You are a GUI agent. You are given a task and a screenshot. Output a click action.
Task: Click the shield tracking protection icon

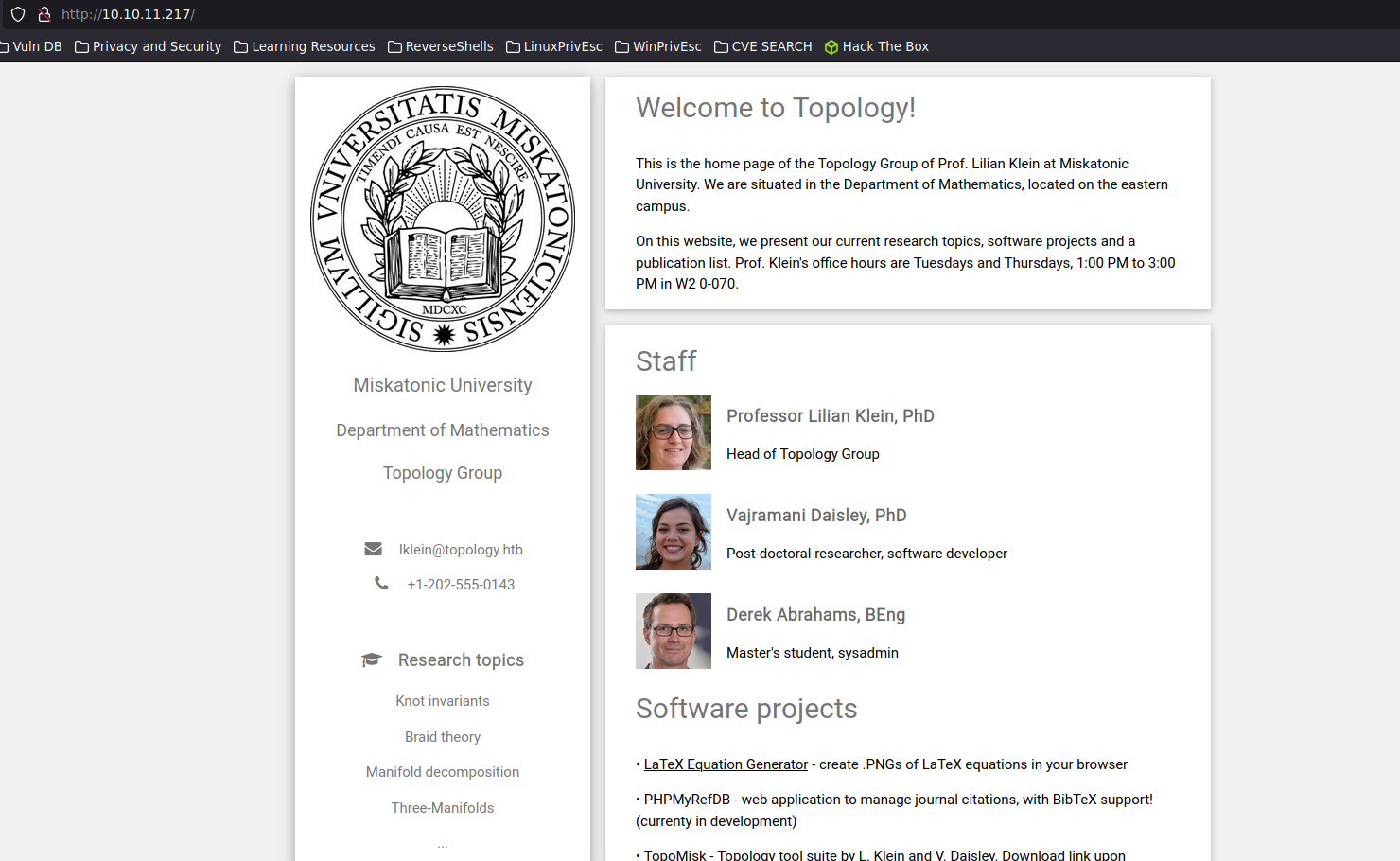point(18,14)
